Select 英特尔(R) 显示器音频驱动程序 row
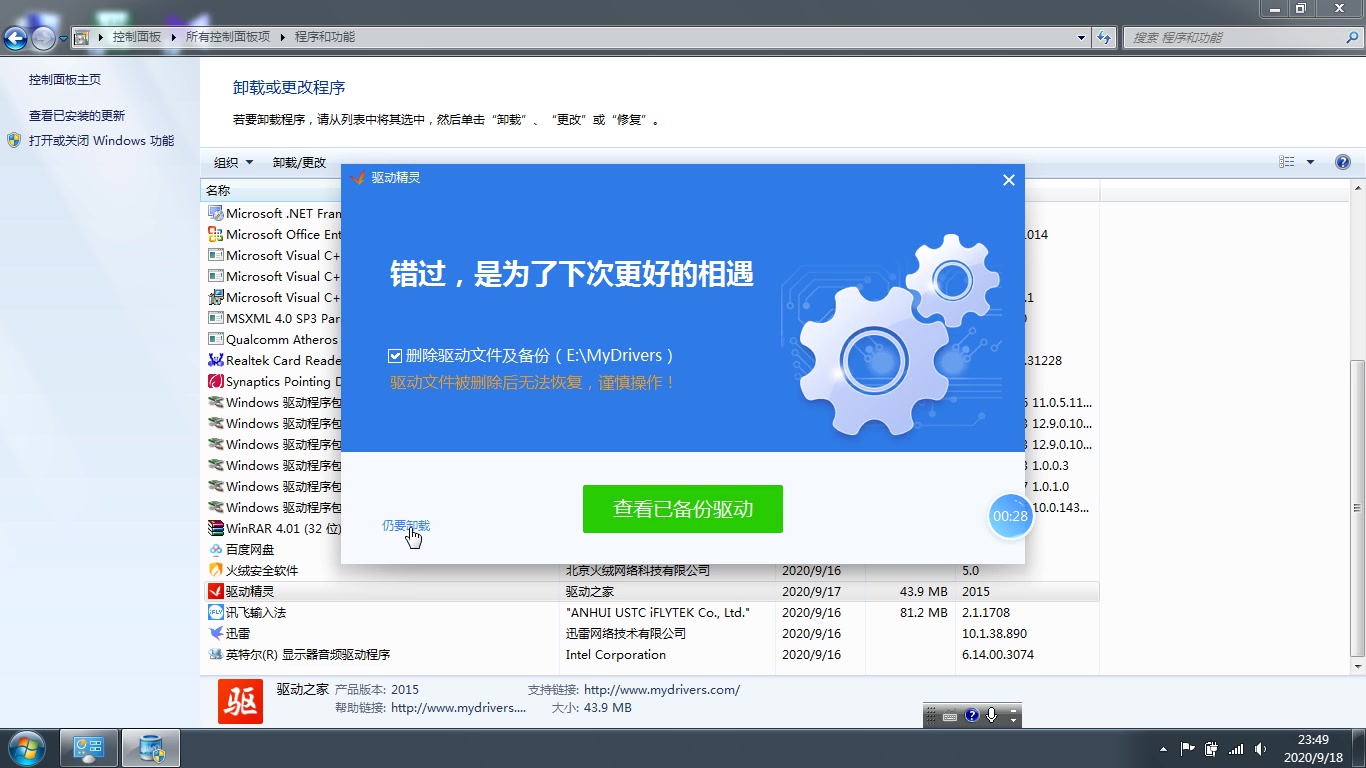Image resolution: width=1366 pixels, height=768 pixels. [x=652, y=654]
